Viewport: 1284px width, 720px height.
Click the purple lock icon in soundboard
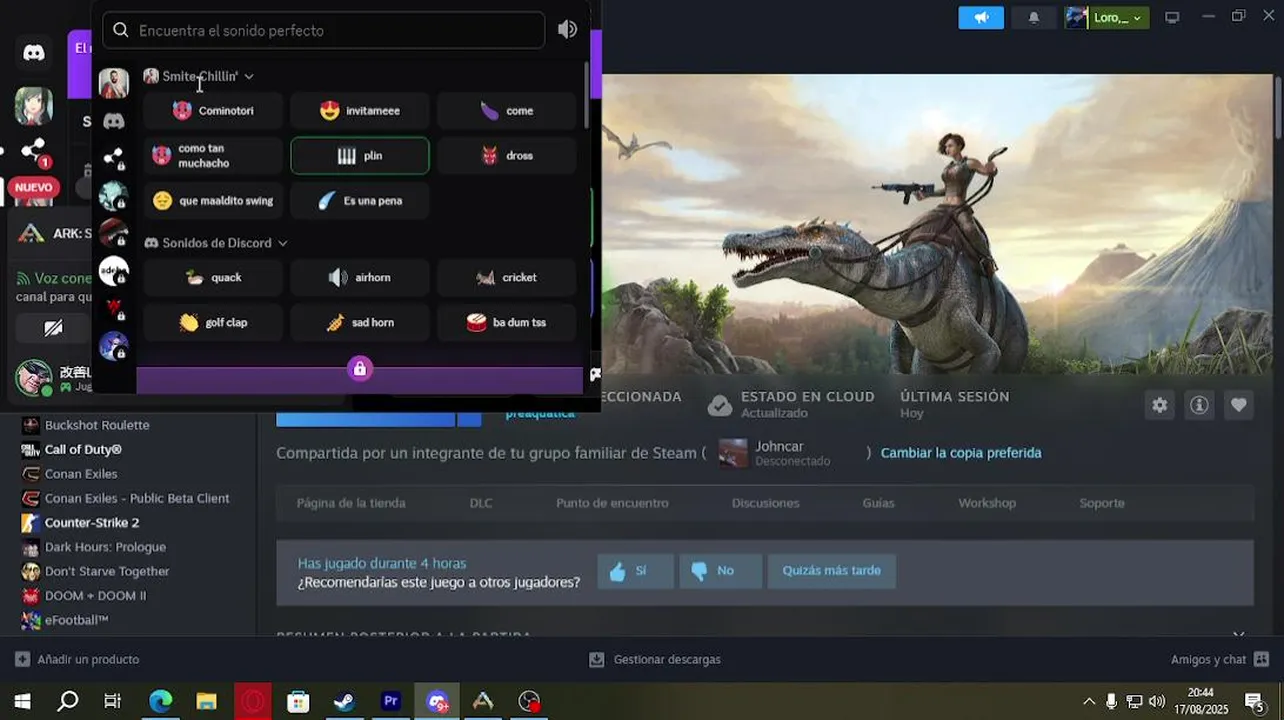(360, 368)
